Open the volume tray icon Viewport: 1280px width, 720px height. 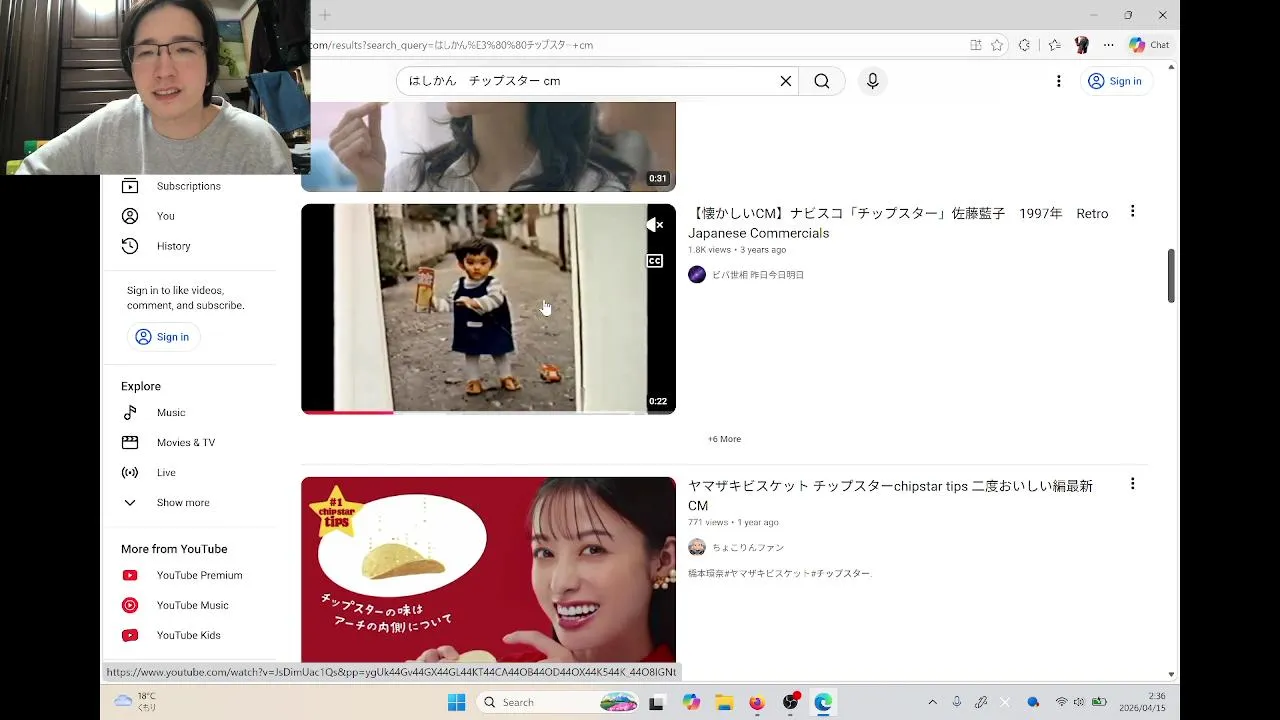pos(1079,702)
